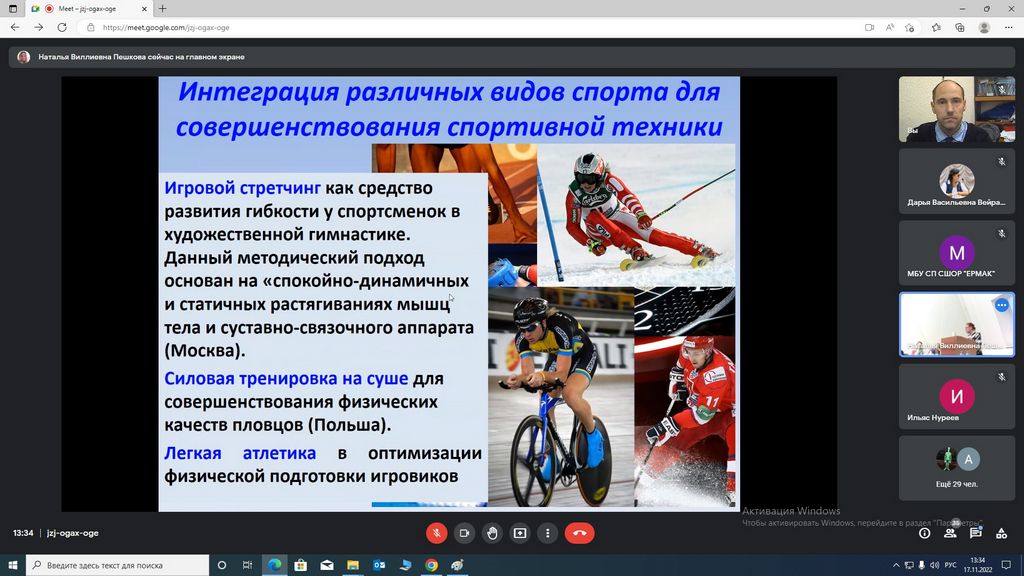Image resolution: width=1024 pixels, height=576 pixels.
Task: Open options on the presenter's highlighted tile
Action: coord(1001,305)
